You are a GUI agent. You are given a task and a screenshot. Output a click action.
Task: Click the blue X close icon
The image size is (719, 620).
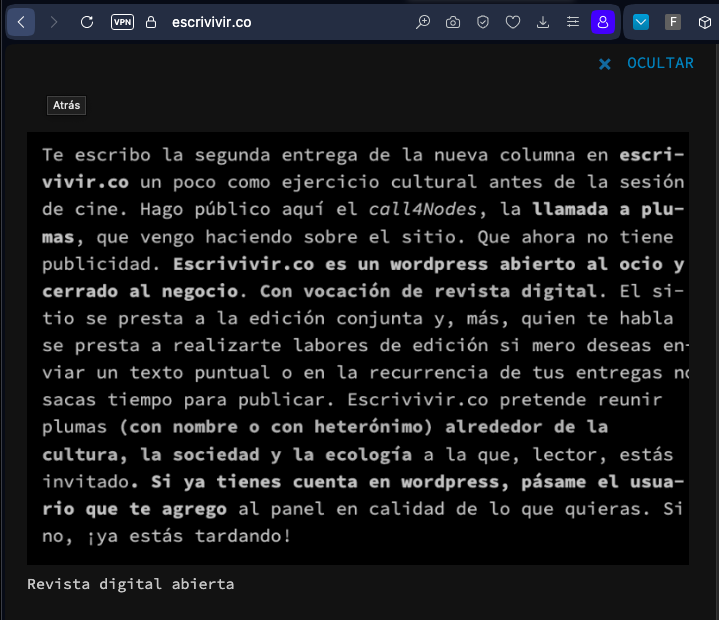(x=605, y=64)
